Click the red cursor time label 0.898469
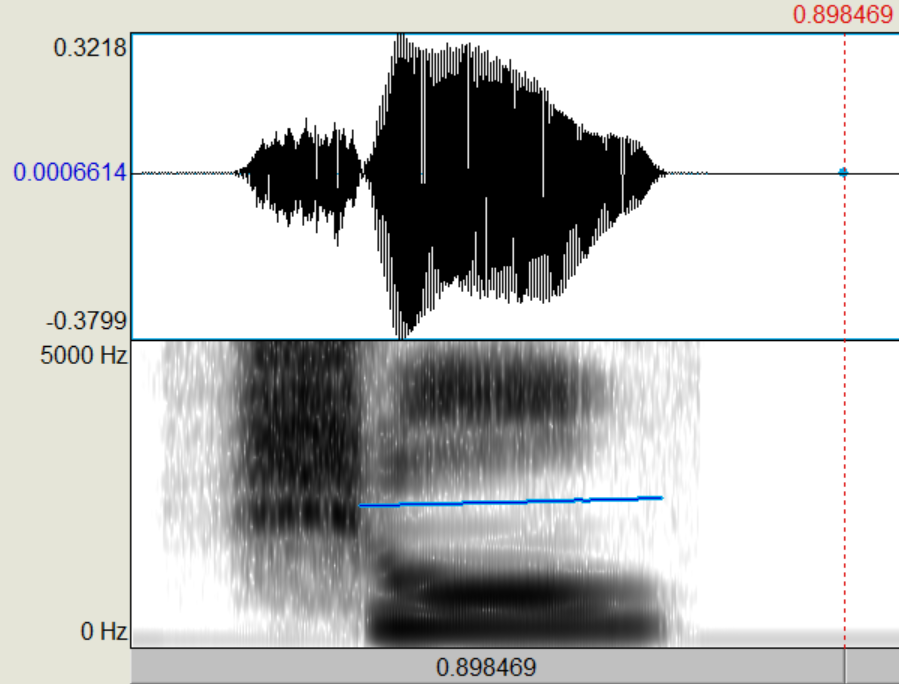The image size is (899, 684). coord(842,15)
